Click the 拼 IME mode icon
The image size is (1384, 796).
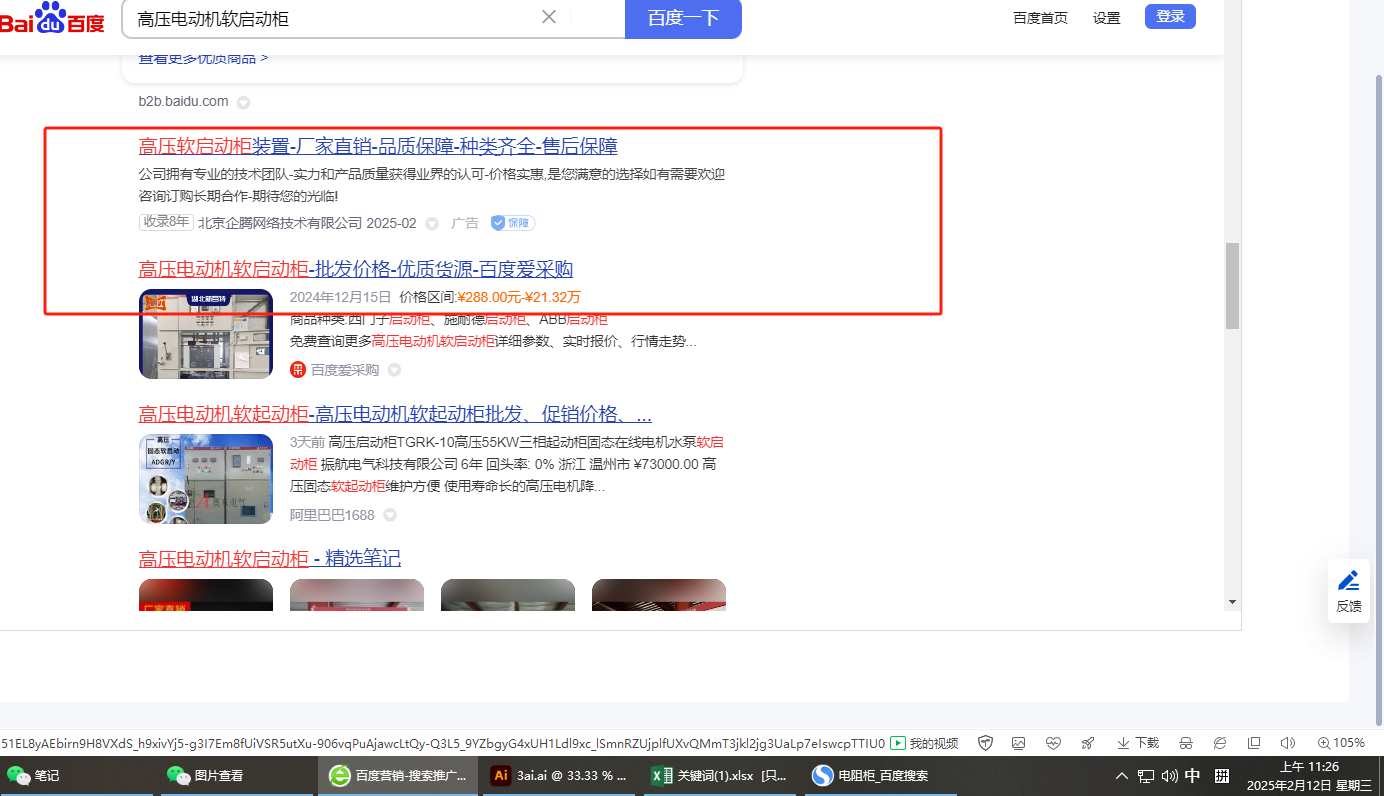1222,776
